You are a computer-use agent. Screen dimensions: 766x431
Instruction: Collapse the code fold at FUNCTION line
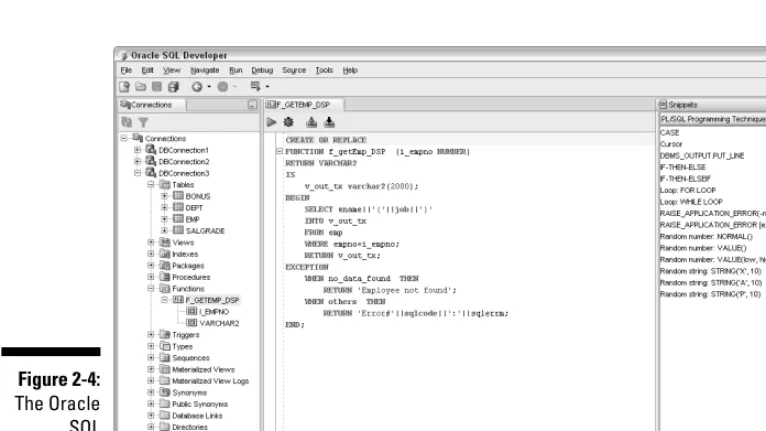[279, 151]
